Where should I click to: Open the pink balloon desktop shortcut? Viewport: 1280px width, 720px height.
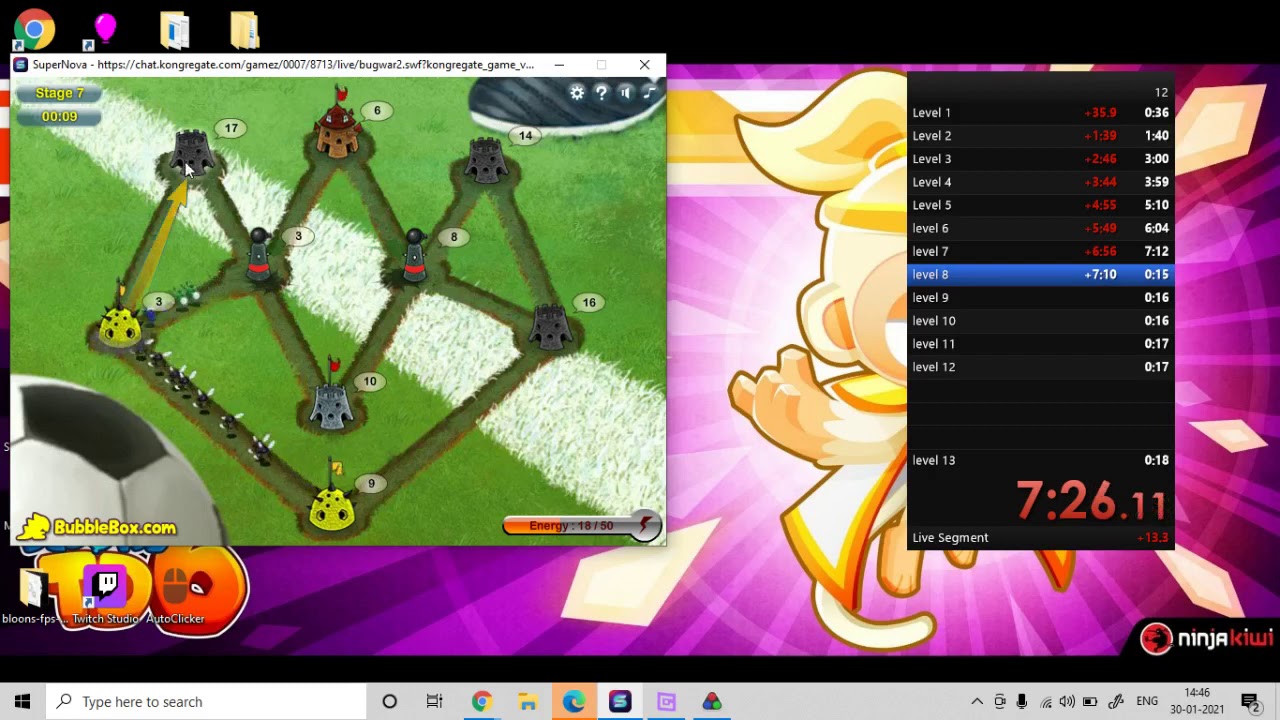[105, 30]
